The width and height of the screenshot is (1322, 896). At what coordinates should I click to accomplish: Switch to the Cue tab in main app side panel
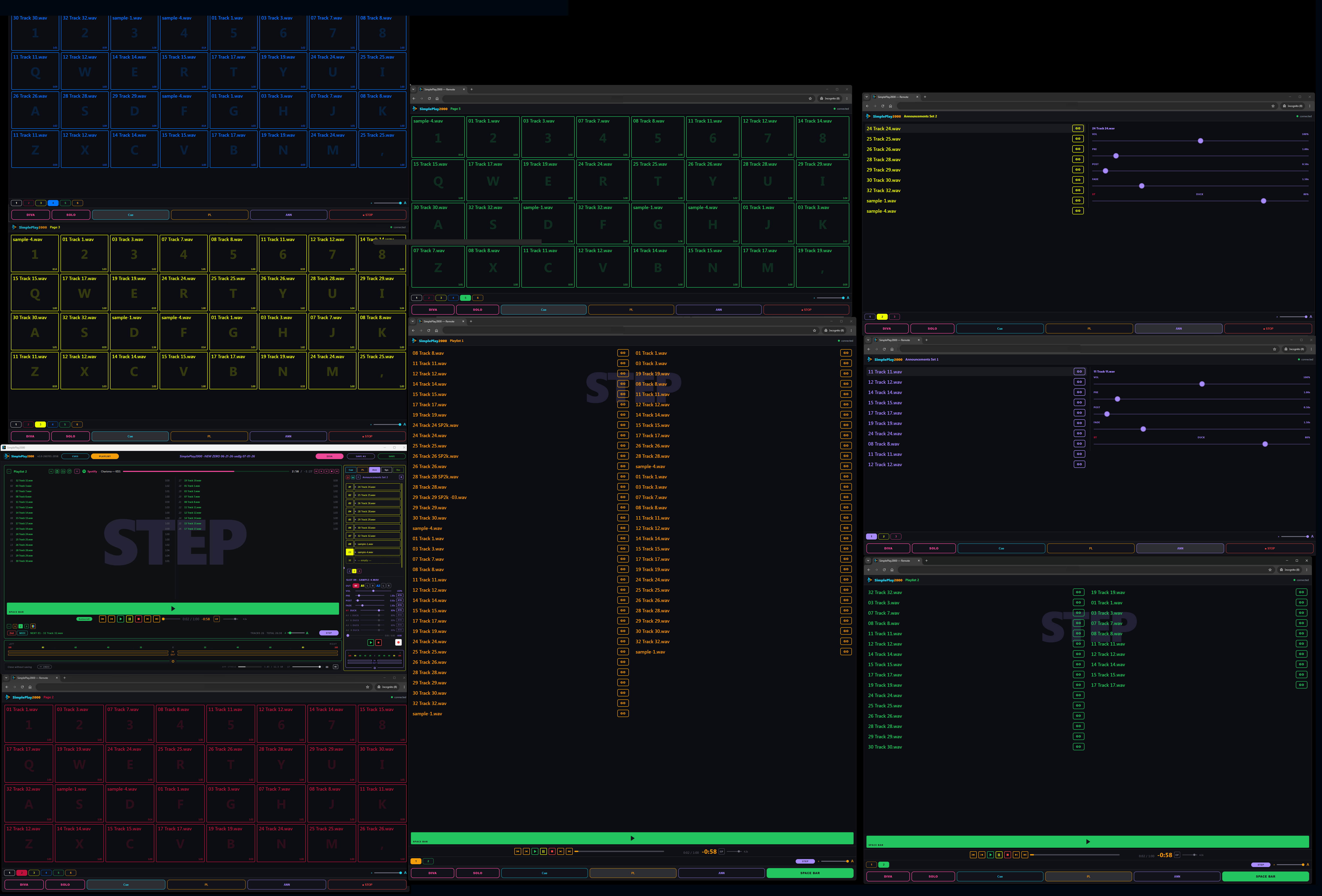351,470
